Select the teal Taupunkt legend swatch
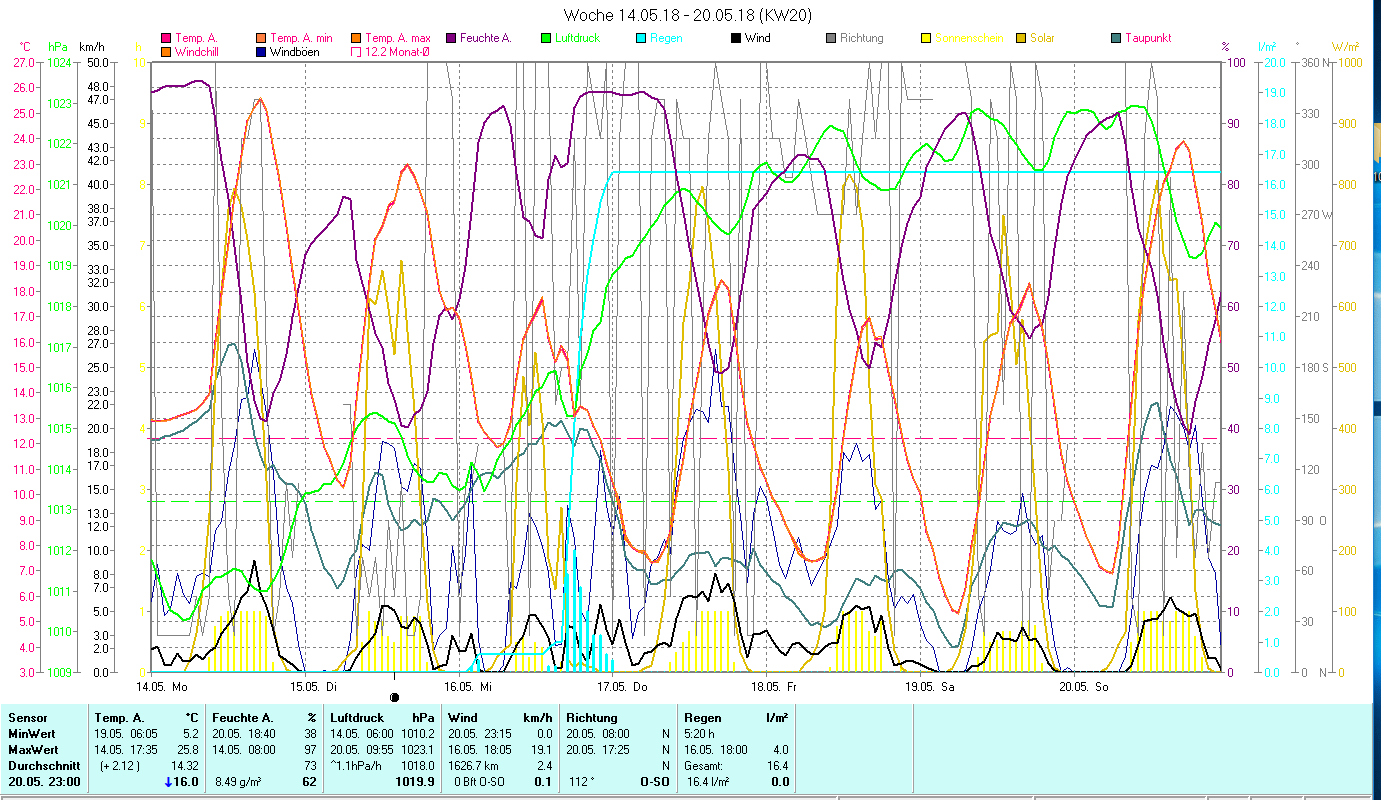This screenshot has width=1381, height=800. click(1116, 38)
